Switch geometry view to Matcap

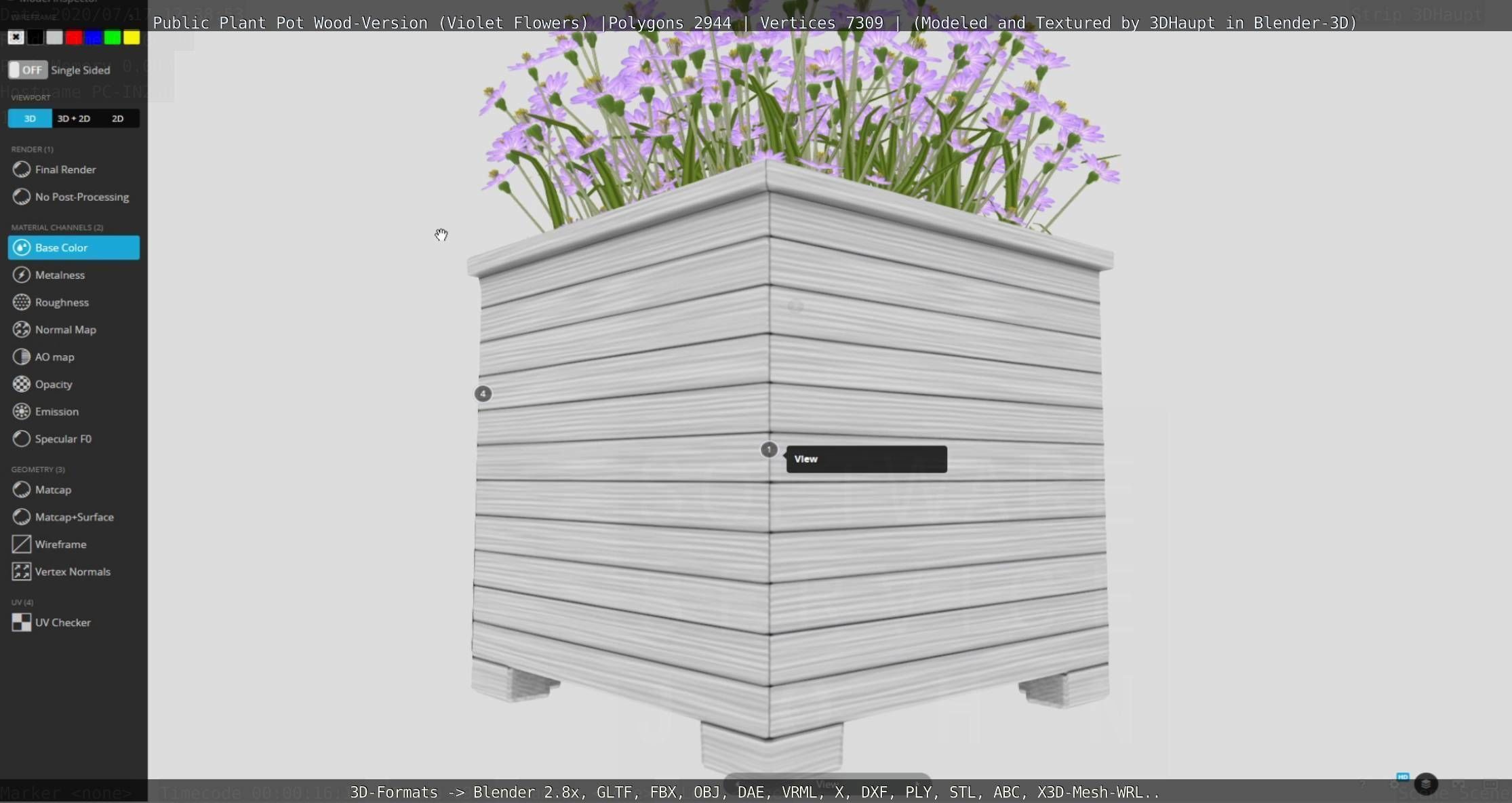point(73,489)
